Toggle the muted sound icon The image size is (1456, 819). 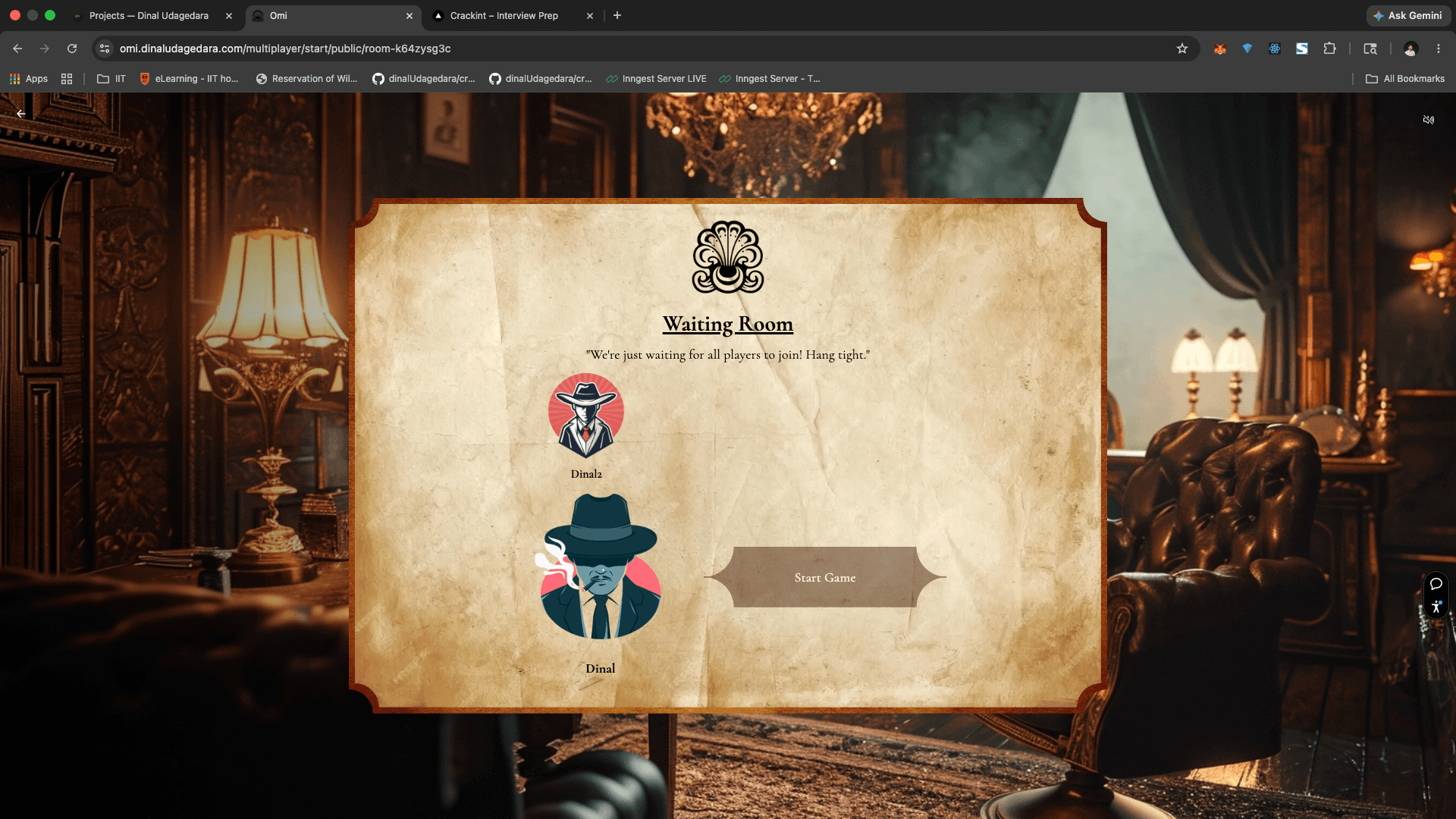[x=1429, y=120]
